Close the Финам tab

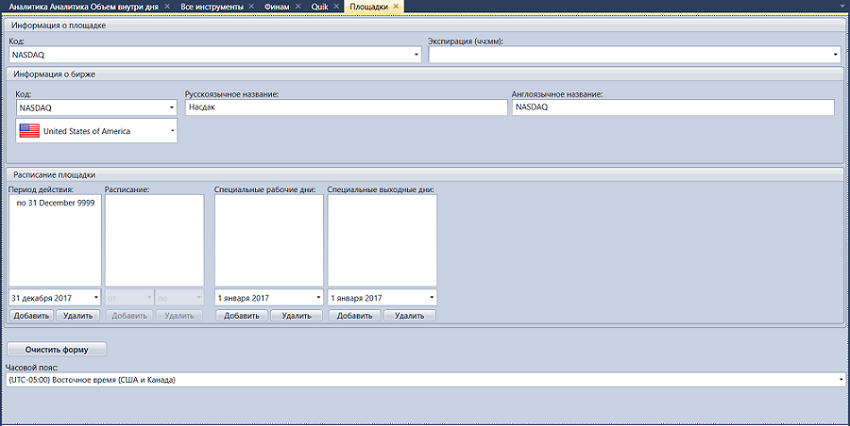pyautogui.click(x=298, y=7)
